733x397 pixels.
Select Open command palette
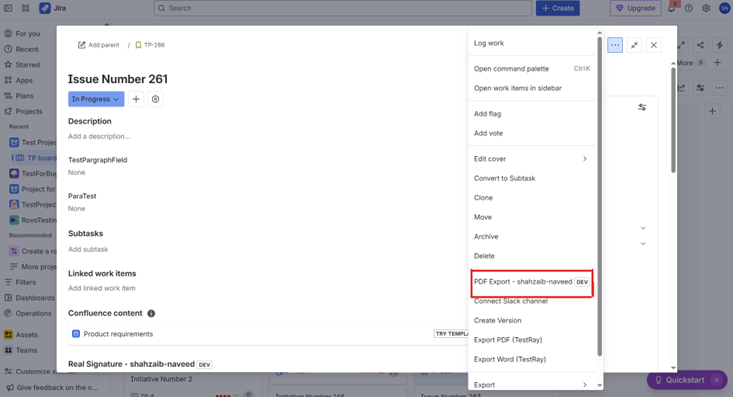(x=532, y=69)
